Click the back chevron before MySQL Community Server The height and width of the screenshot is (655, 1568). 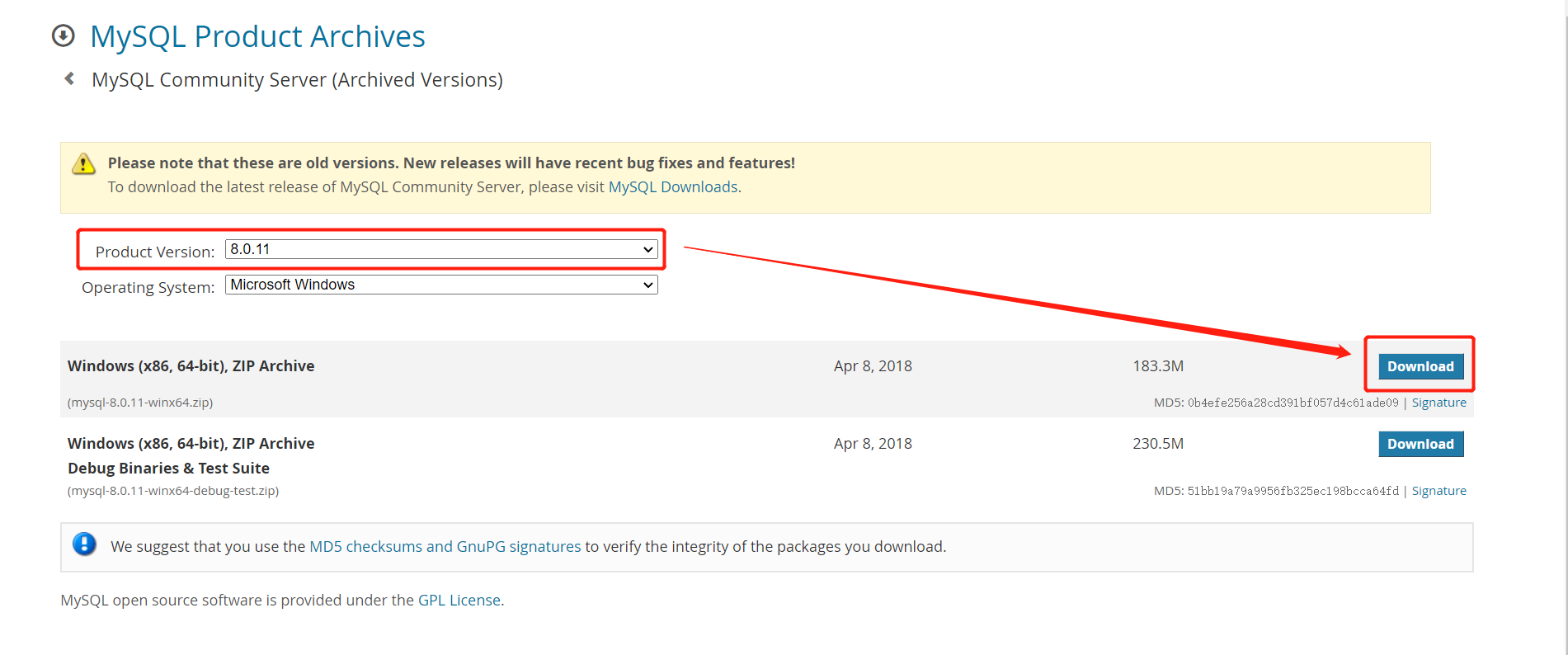tap(70, 78)
